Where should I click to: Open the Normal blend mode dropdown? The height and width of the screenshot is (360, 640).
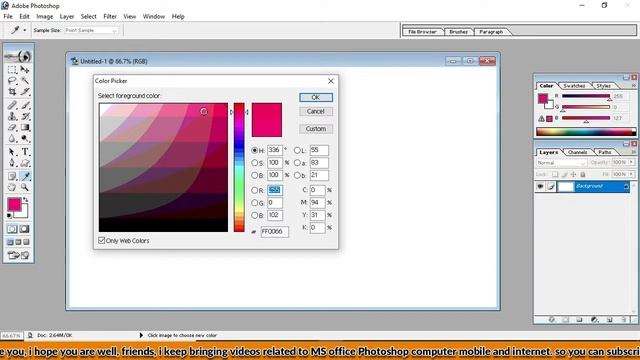[562, 162]
